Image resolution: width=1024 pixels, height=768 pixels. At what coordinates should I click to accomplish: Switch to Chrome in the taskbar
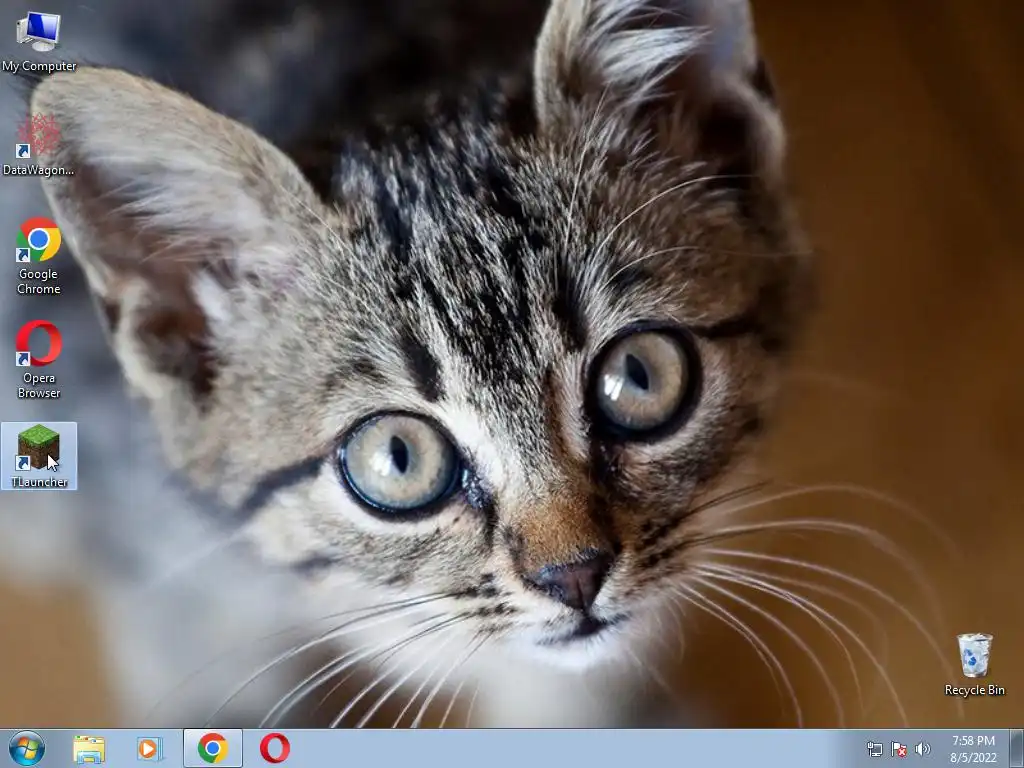point(212,749)
